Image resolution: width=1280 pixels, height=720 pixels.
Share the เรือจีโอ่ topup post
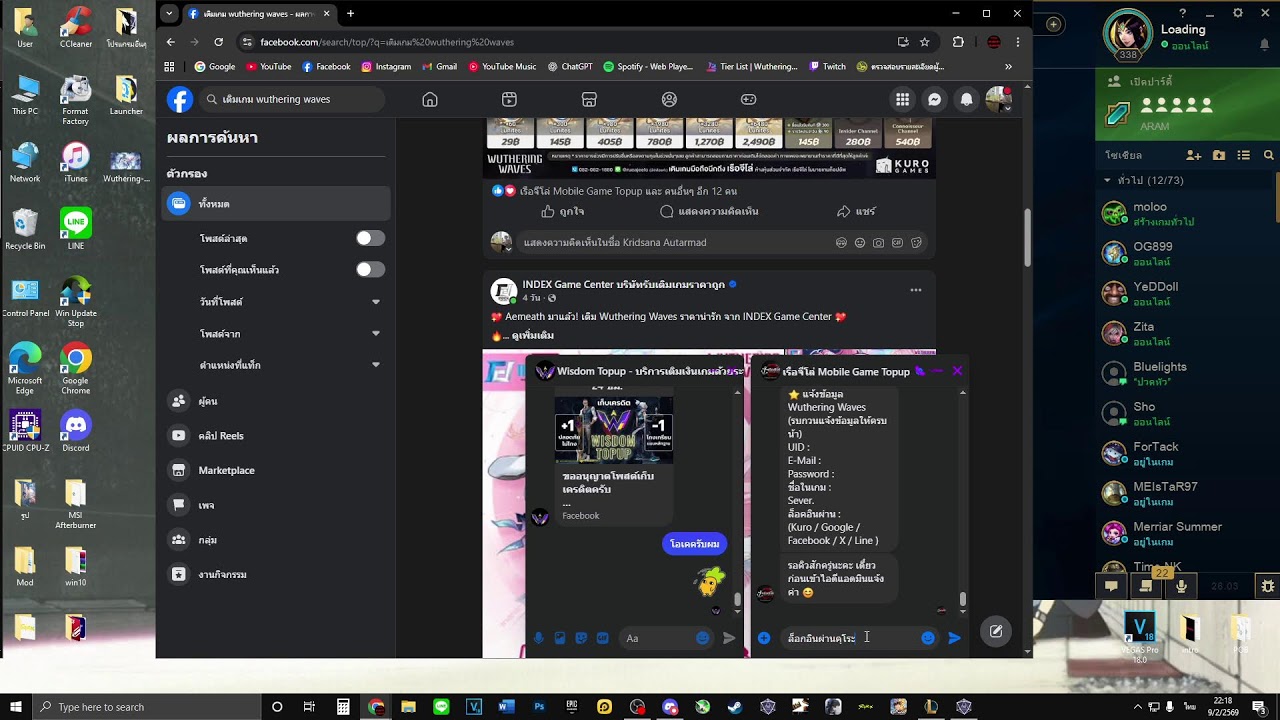pyautogui.click(x=856, y=212)
